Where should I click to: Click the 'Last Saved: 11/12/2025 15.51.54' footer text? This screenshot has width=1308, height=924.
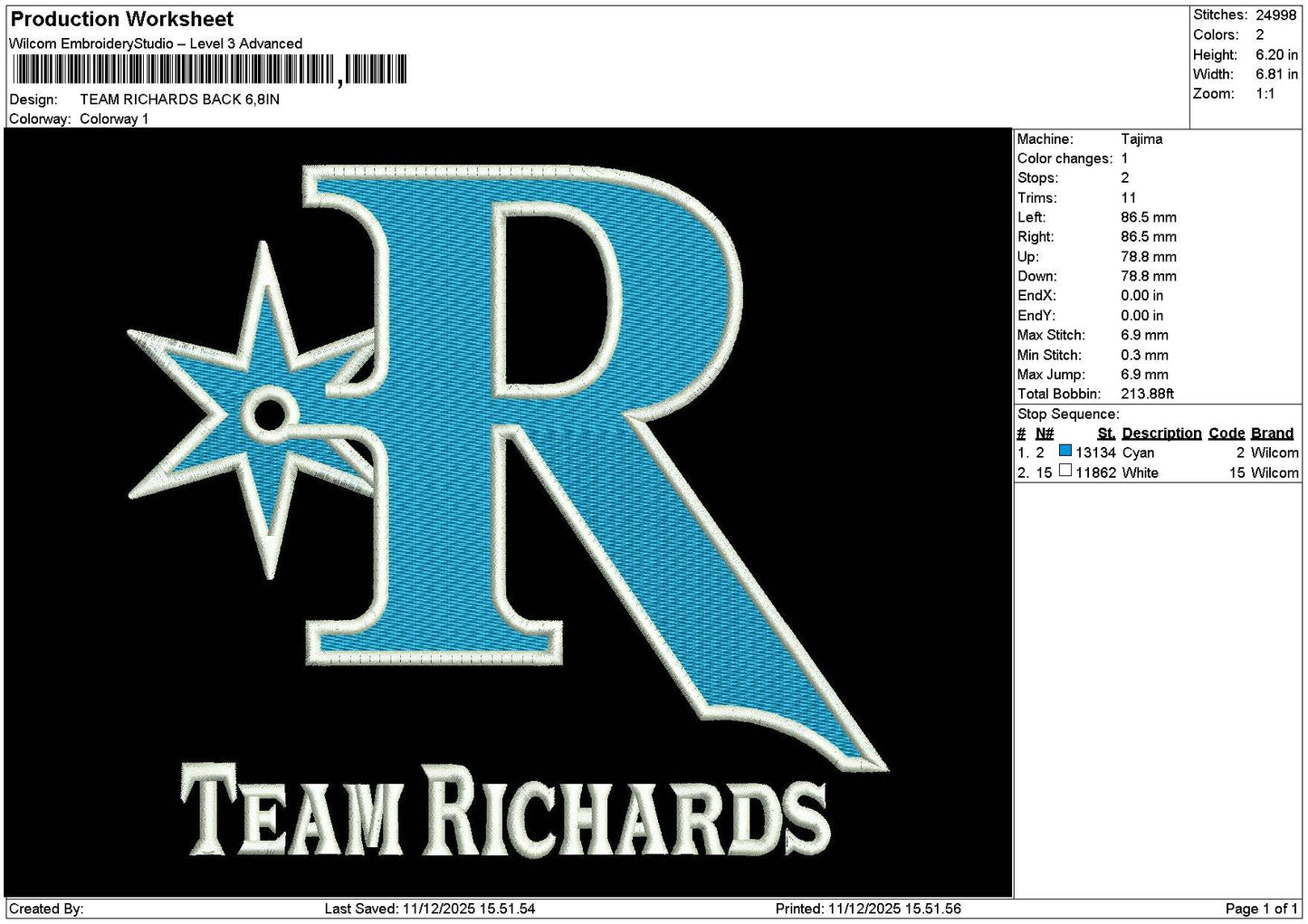429,909
